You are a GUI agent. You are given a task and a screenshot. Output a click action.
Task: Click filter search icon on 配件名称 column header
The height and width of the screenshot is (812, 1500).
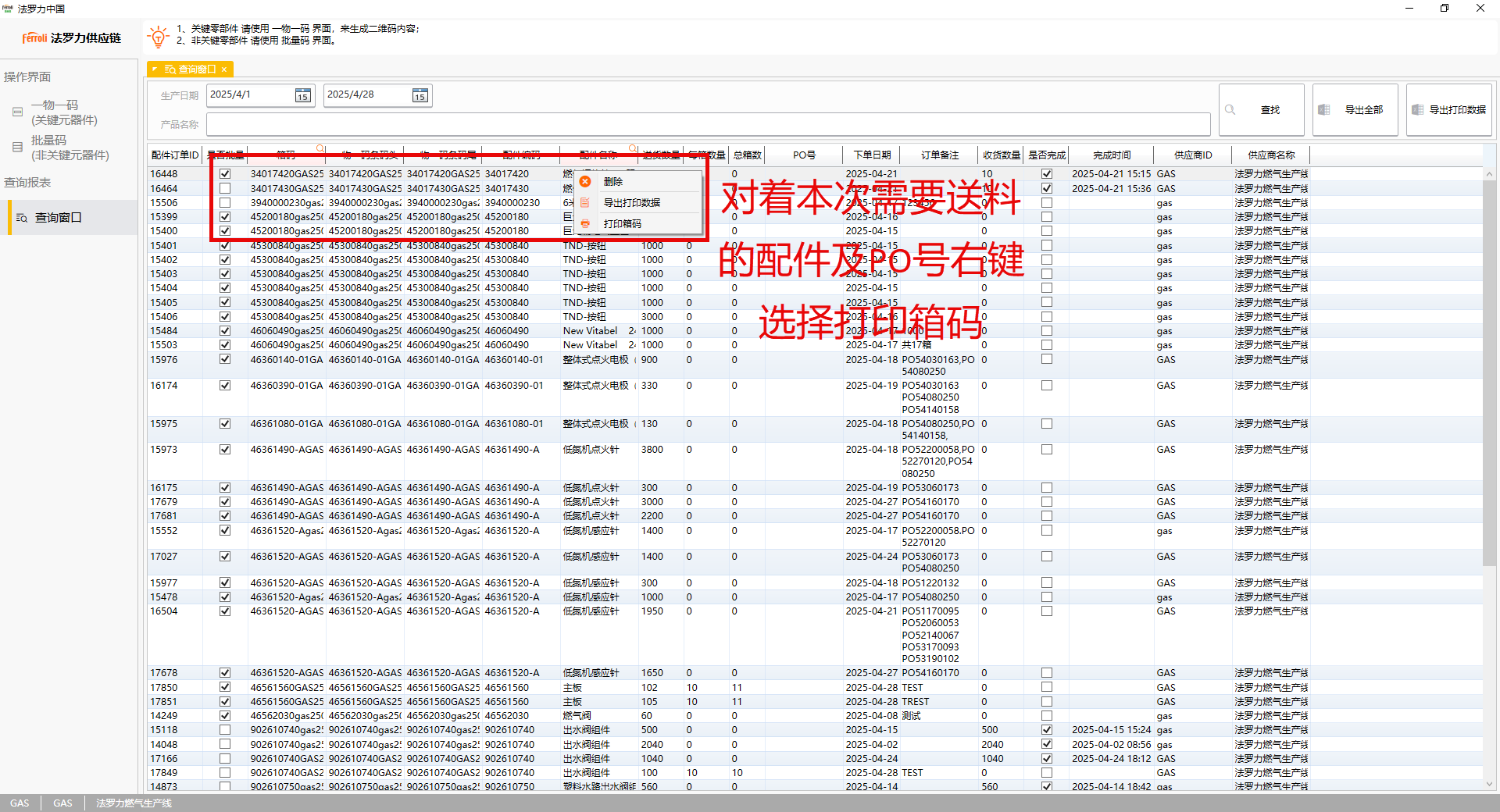point(633,148)
